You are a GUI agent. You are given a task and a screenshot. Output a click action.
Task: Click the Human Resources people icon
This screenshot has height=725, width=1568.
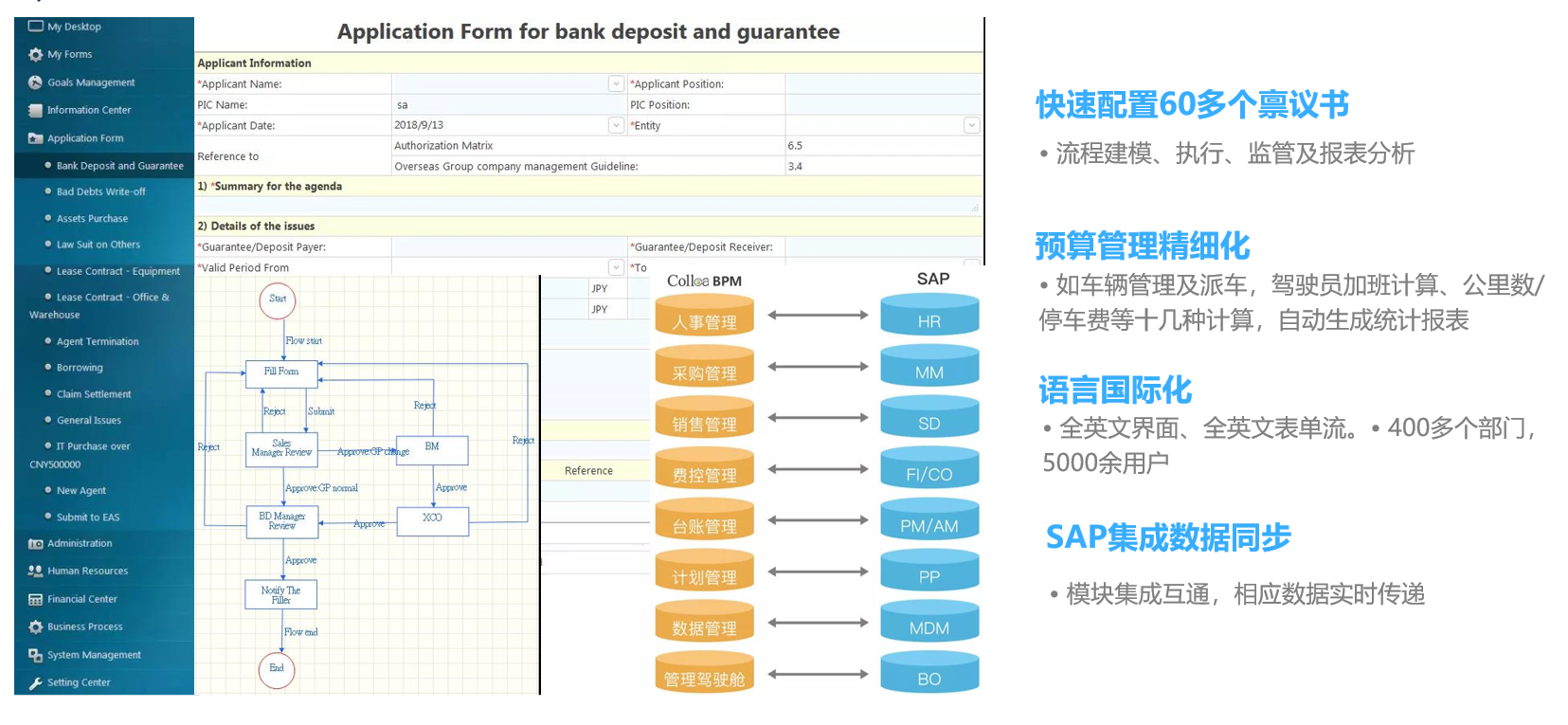pos(35,571)
